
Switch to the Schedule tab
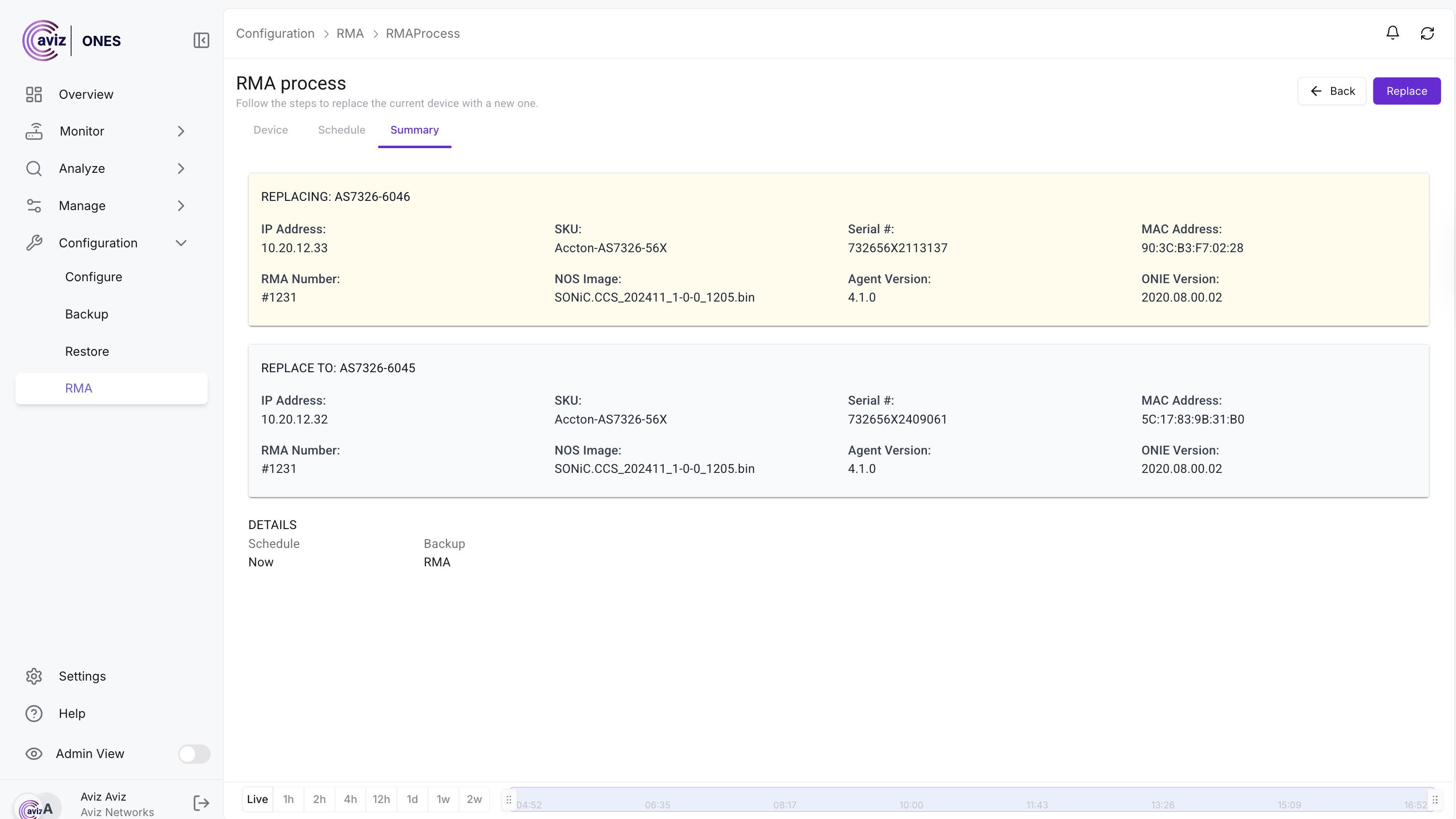[x=341, y=130]
